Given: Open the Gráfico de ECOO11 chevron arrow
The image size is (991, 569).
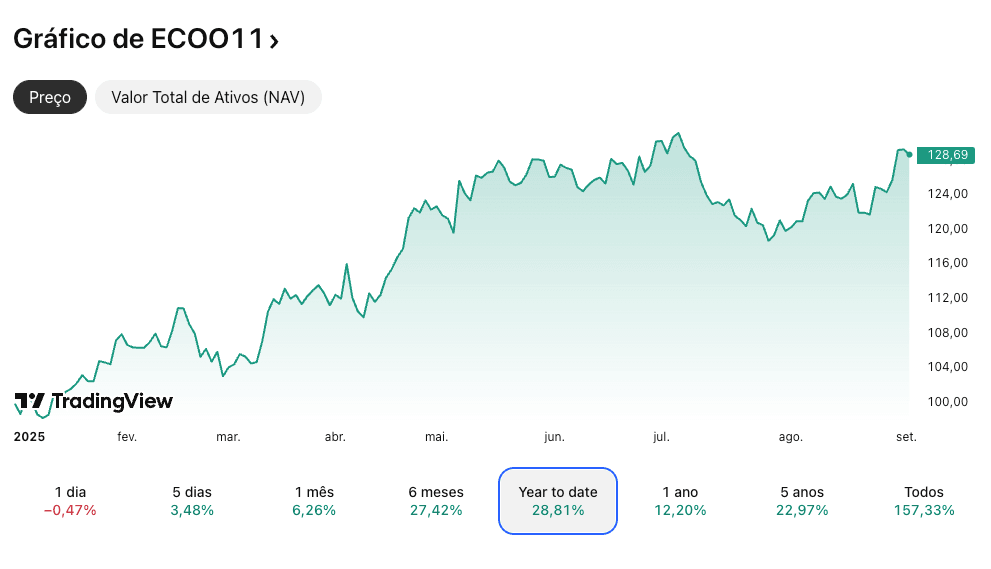Looking at the screenshot, I should (274, 41).
